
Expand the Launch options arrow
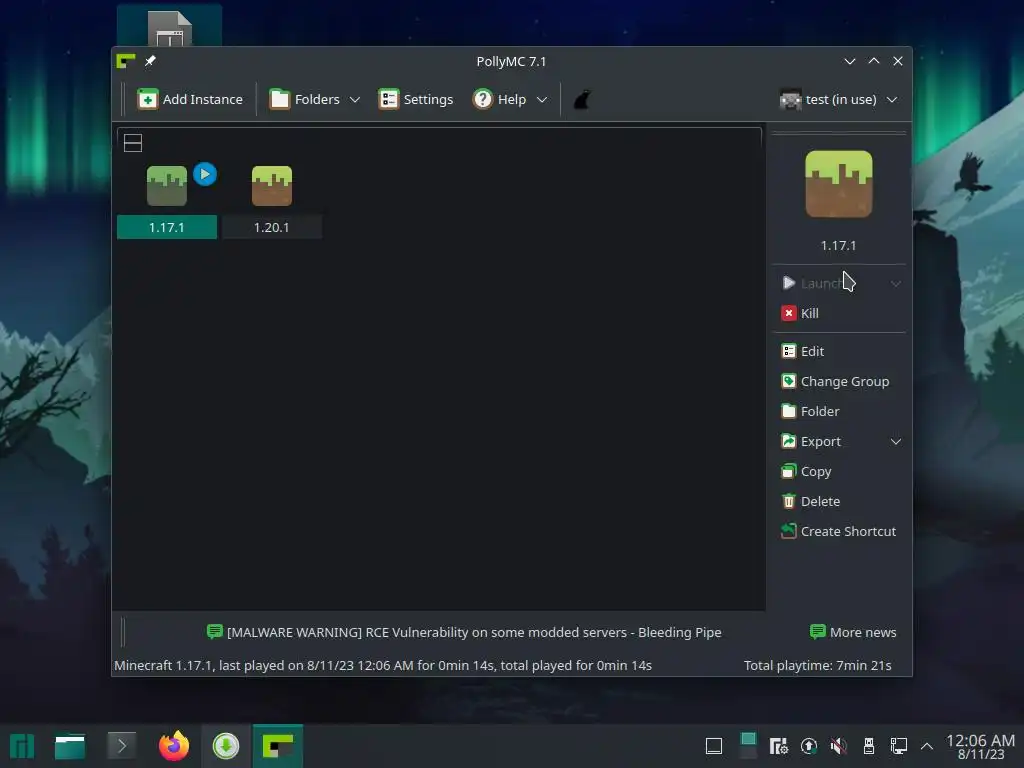point(896,283)
